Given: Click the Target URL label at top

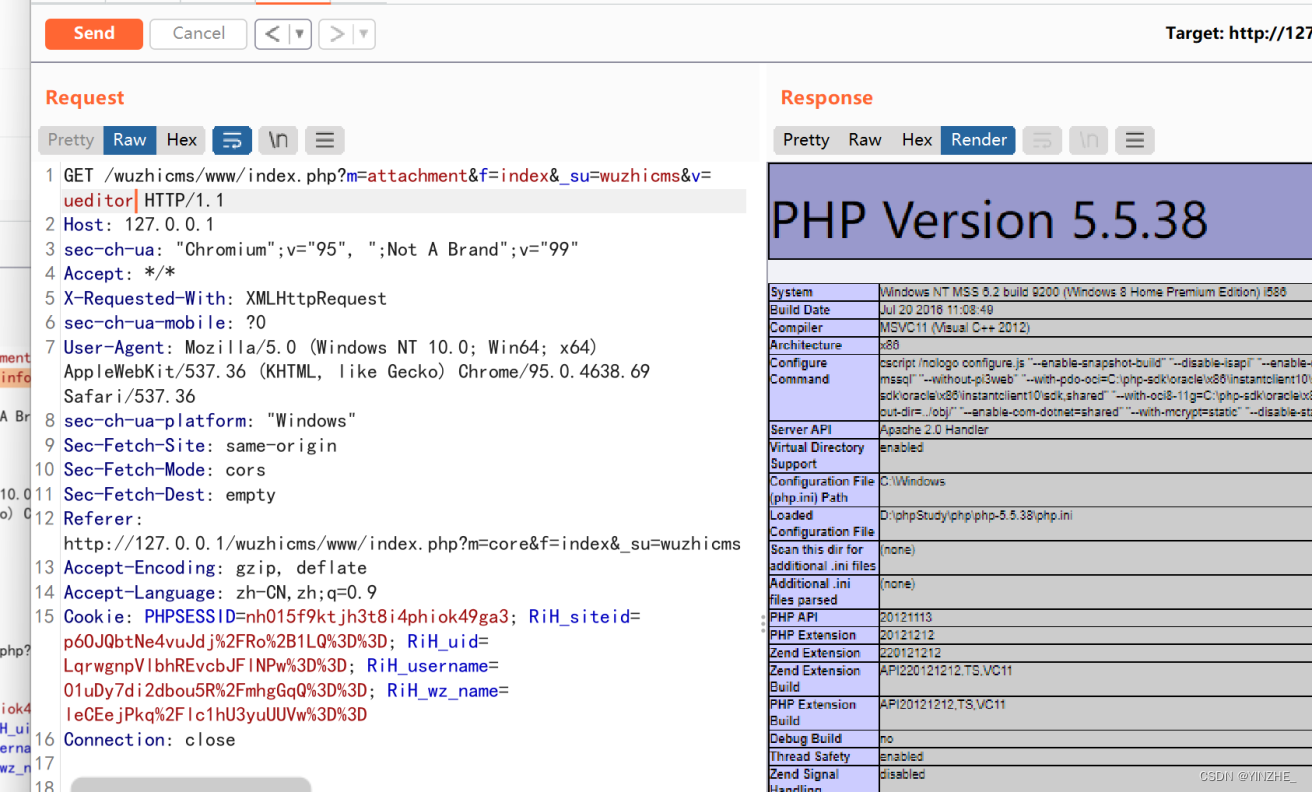Looking at the screenshot, I should 1238,33.
